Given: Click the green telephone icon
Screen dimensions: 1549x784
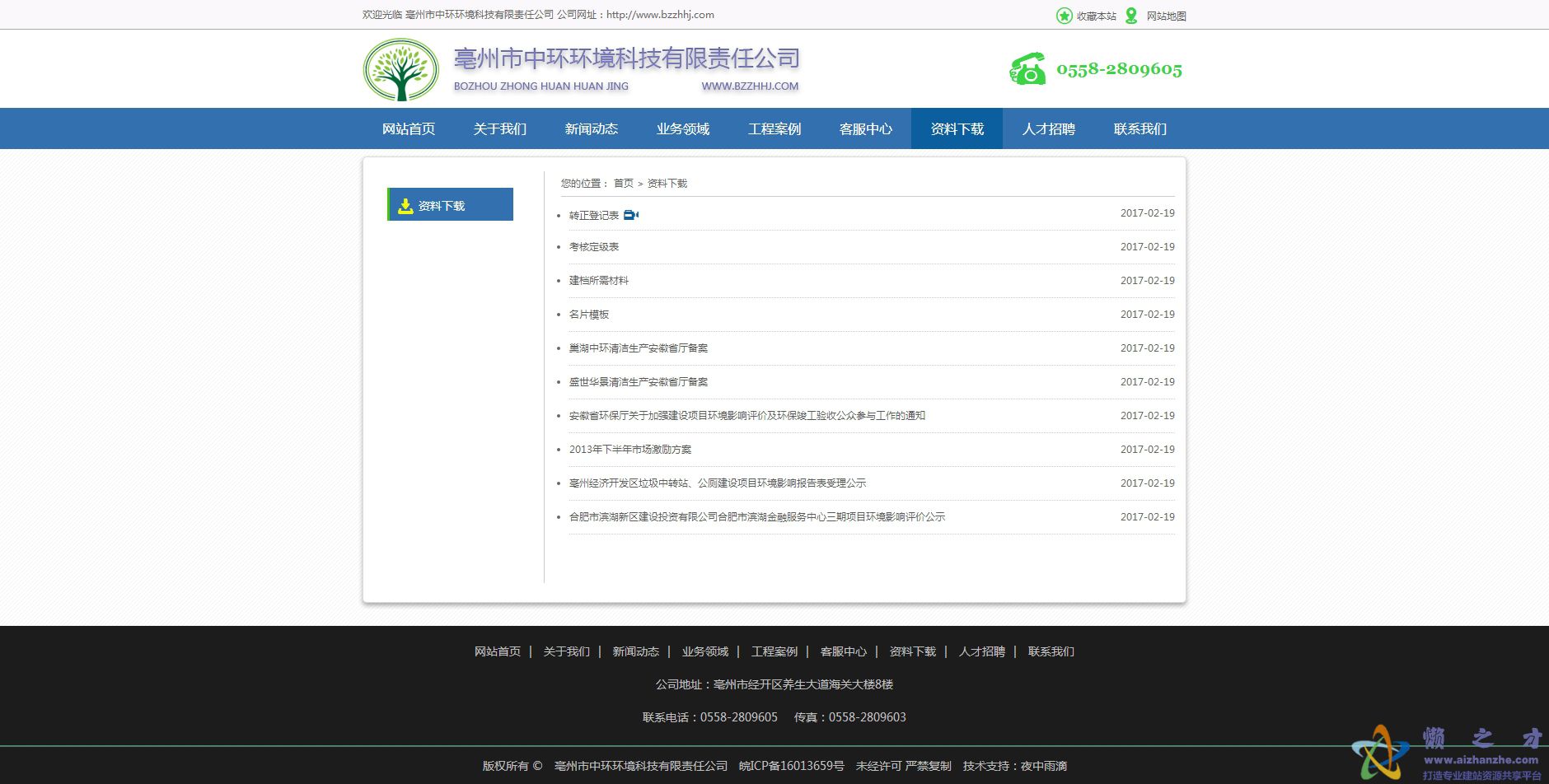Looking at the screenshot, I should coord(1027,69).
